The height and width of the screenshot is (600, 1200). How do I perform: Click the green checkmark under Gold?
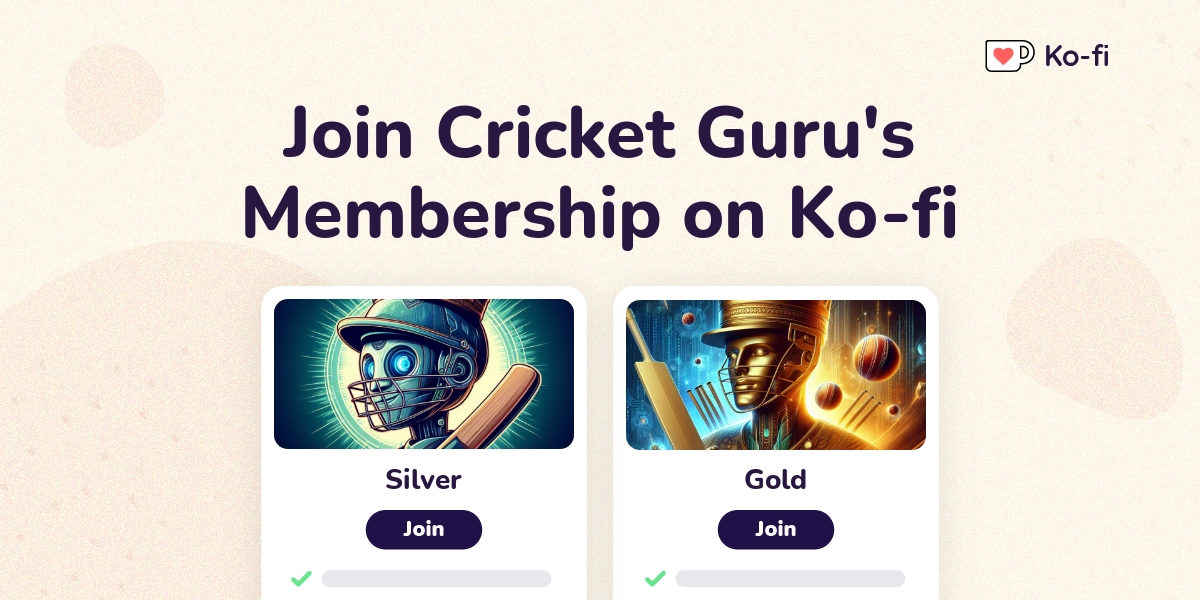click(655, 578)
